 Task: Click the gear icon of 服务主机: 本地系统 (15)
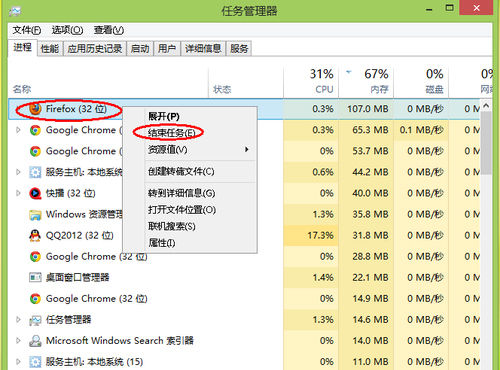(35, 362)
